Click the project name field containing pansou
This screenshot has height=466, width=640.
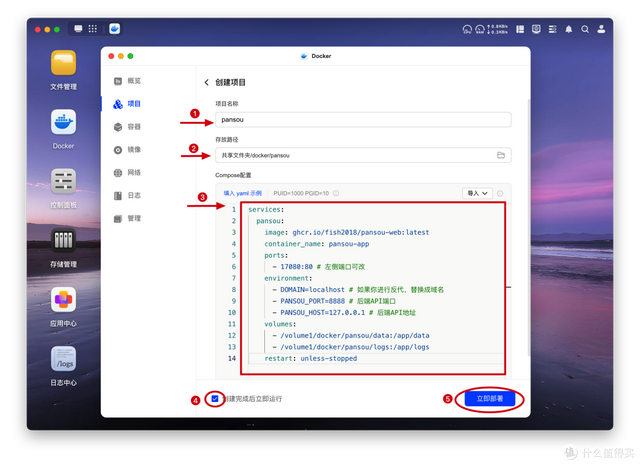363,120
